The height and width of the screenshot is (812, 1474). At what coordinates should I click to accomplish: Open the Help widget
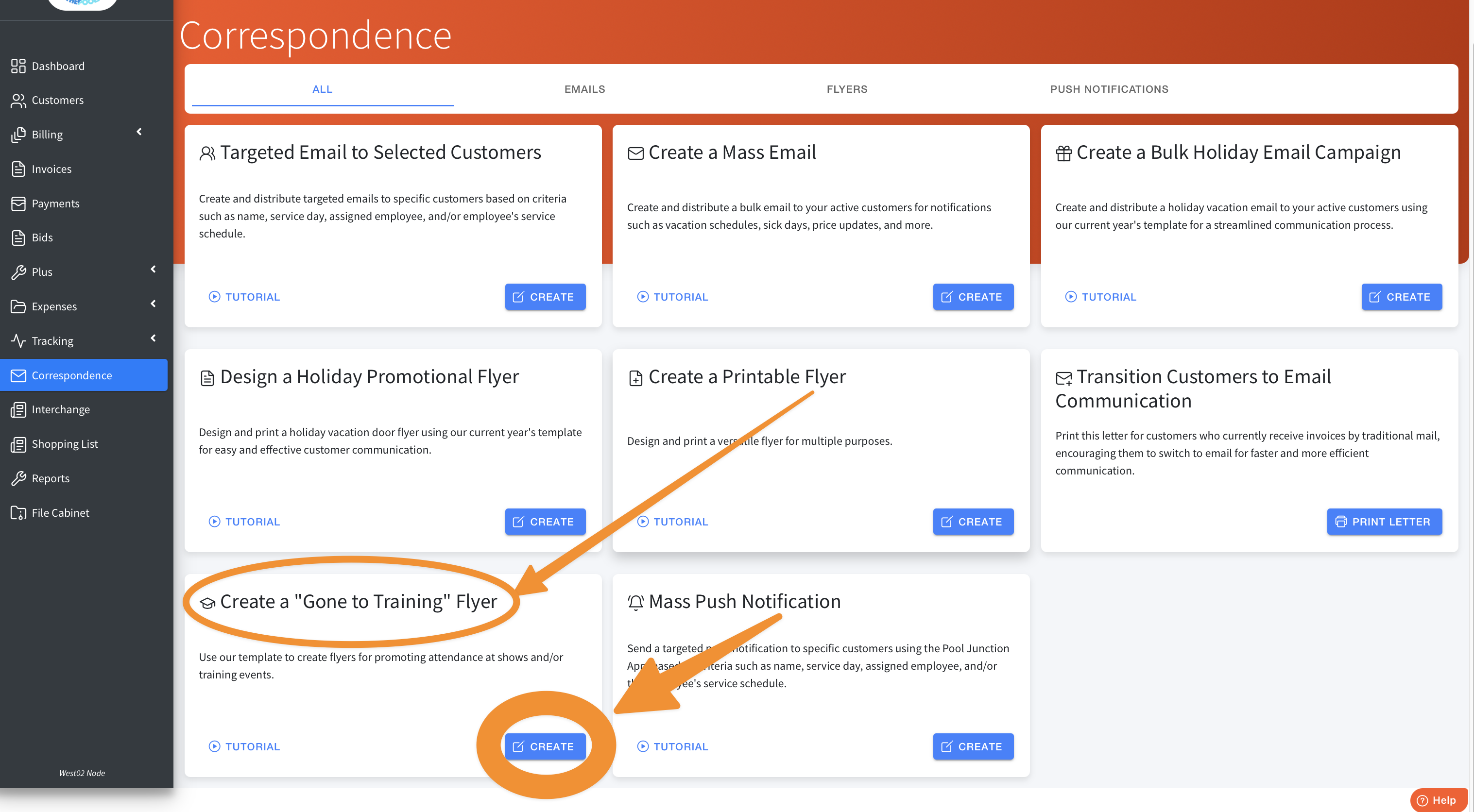pyautogui.click(x=1438, y=800)
